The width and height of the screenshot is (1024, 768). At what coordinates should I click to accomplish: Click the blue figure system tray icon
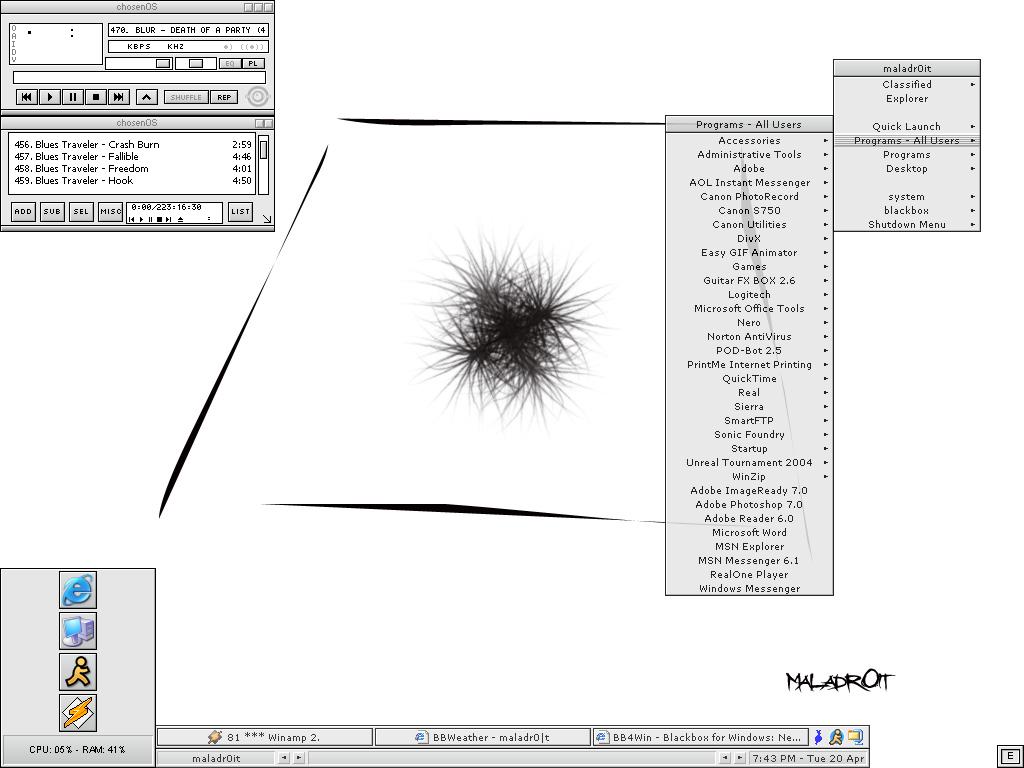(818, 737)
